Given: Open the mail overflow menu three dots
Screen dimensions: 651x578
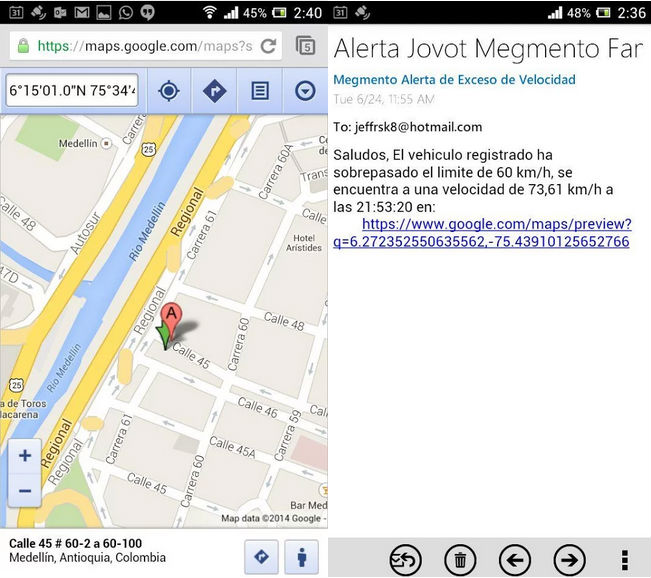Looking at the screenshot, I should click(x=624, y=560).
